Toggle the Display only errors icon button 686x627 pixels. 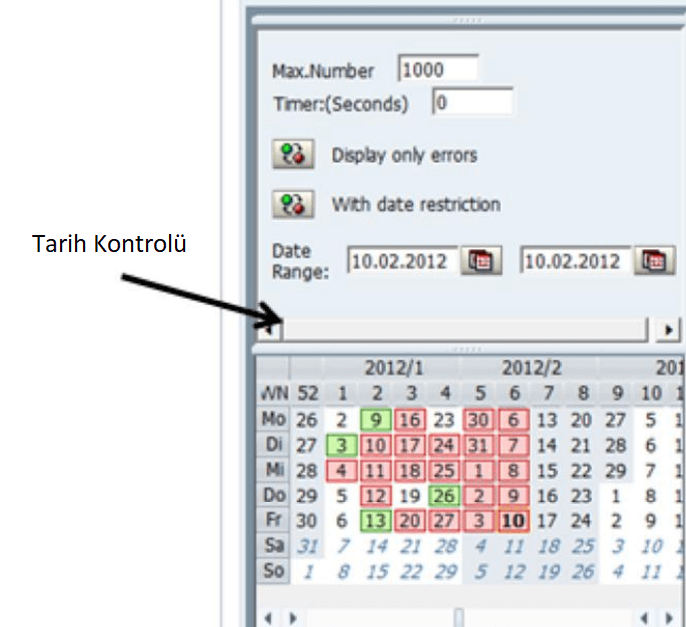tap(292, 155)
